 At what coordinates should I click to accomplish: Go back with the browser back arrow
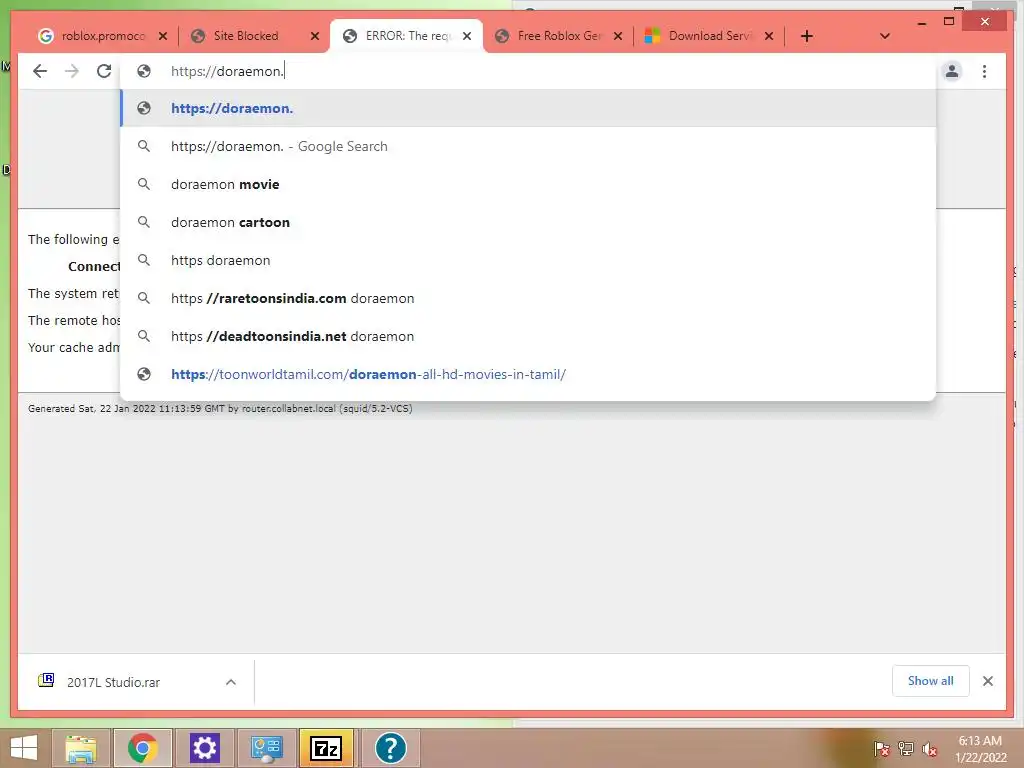pos(40,71)
